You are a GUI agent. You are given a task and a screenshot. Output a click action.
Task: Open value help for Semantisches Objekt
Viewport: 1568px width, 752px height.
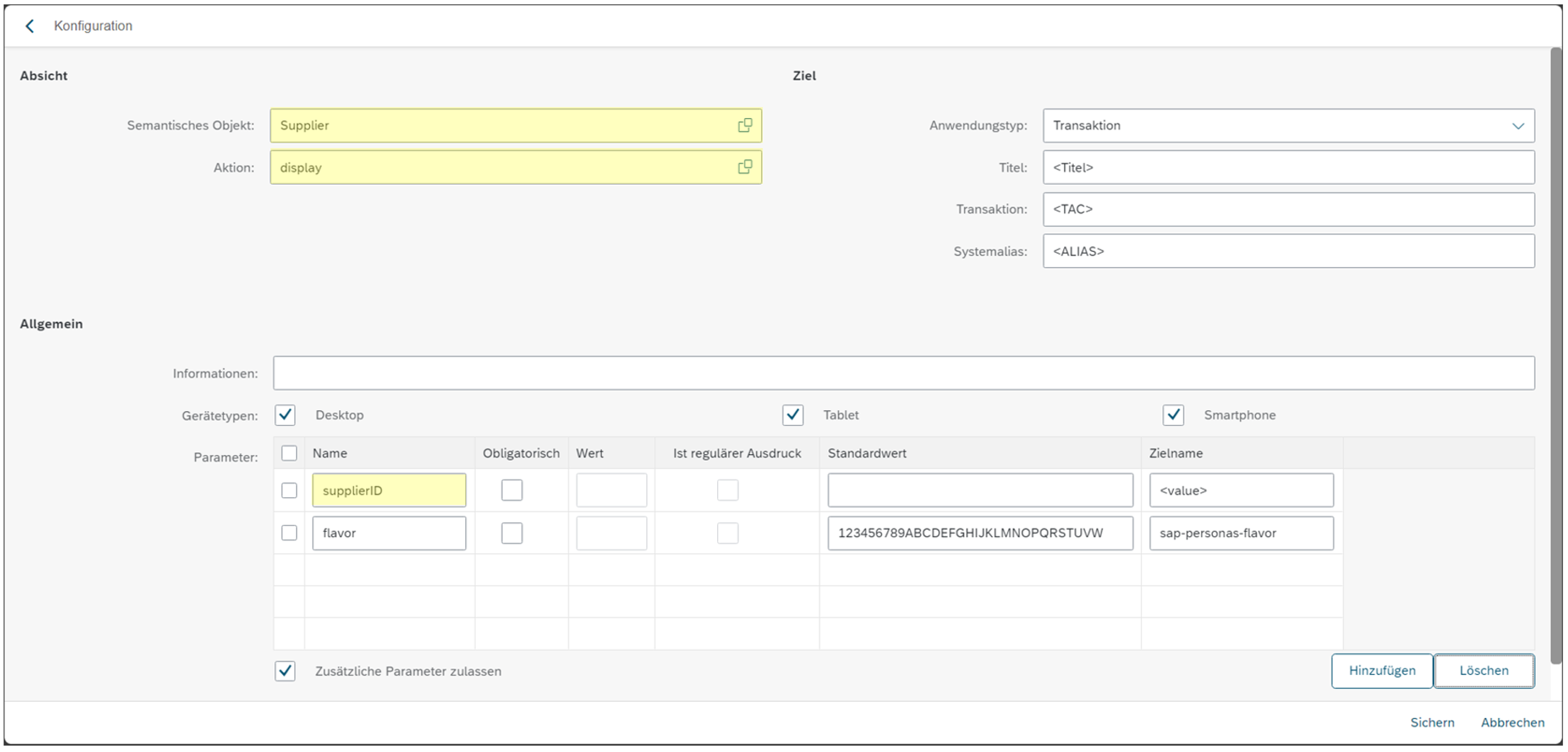tap(745, 125)
